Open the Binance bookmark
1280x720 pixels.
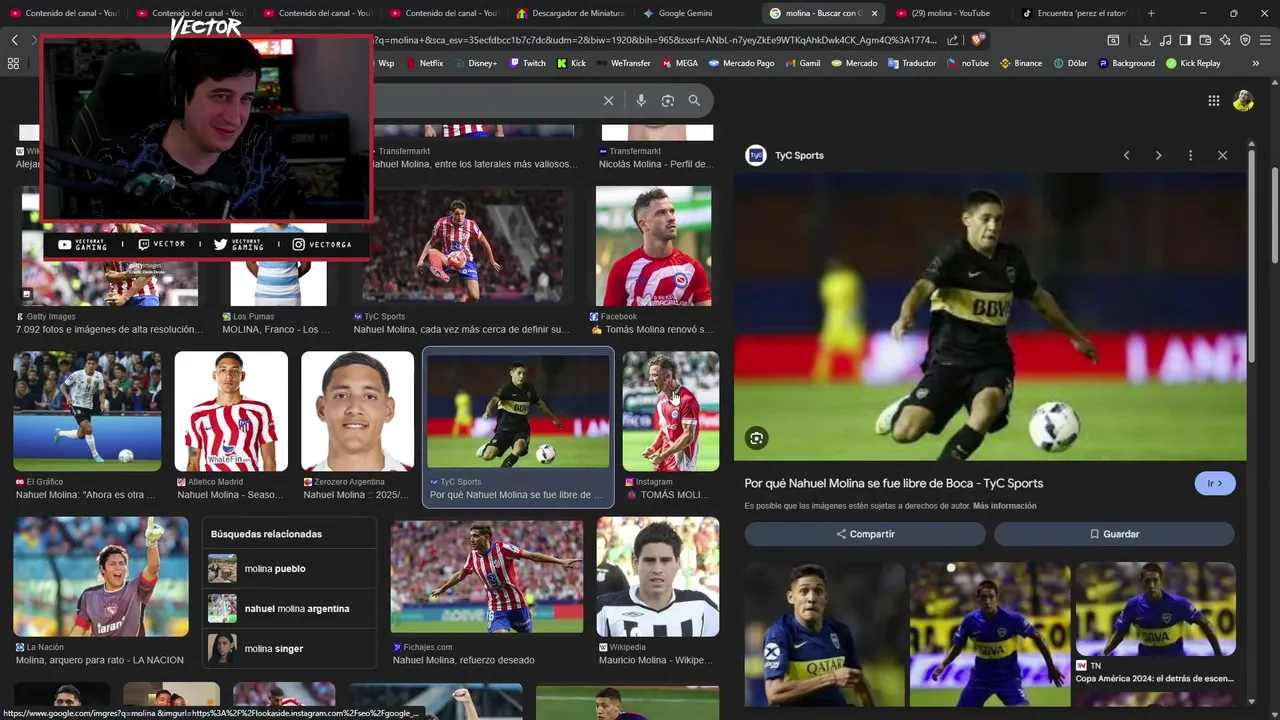click(1020, 63)
